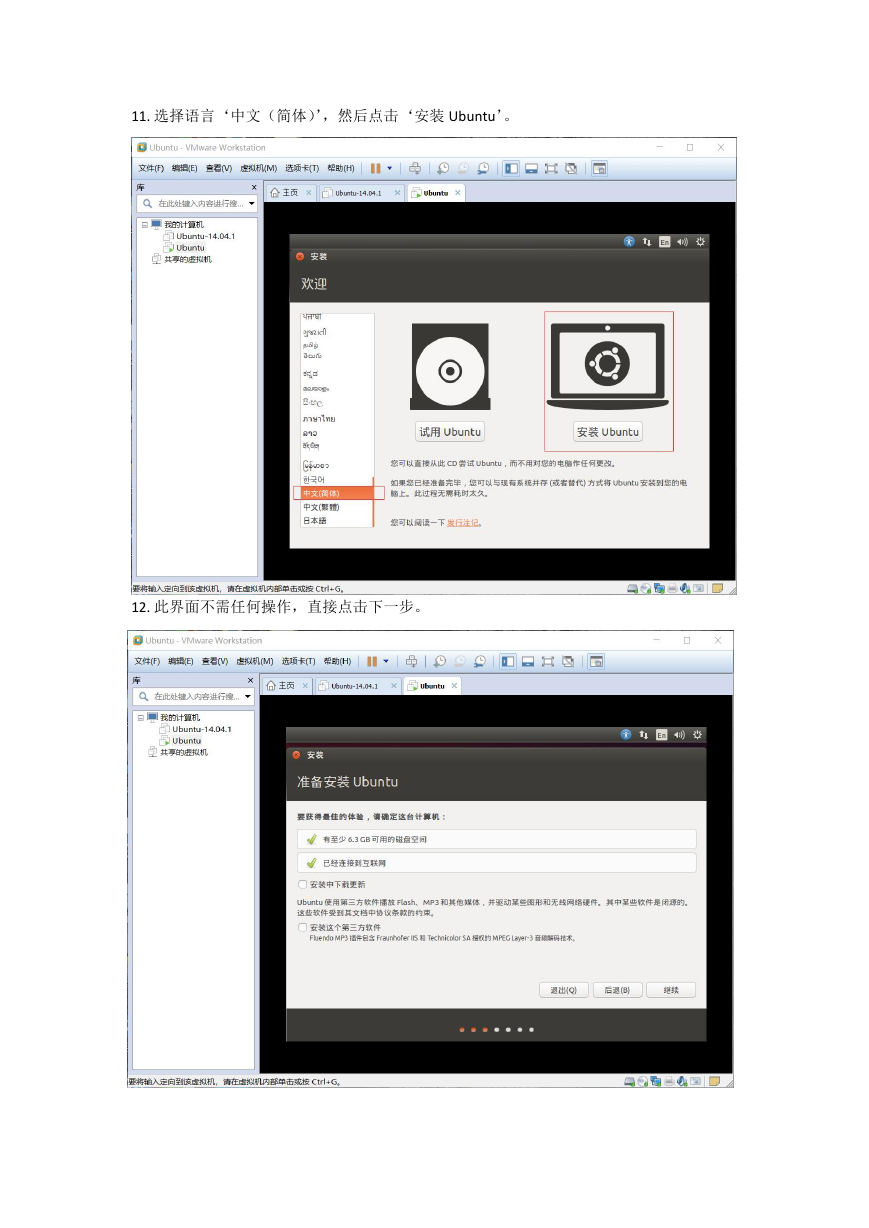869x1228 pixels.
Task: Close the 安装 installer dialog in the upper window
Action: click(x=299, y=257)
